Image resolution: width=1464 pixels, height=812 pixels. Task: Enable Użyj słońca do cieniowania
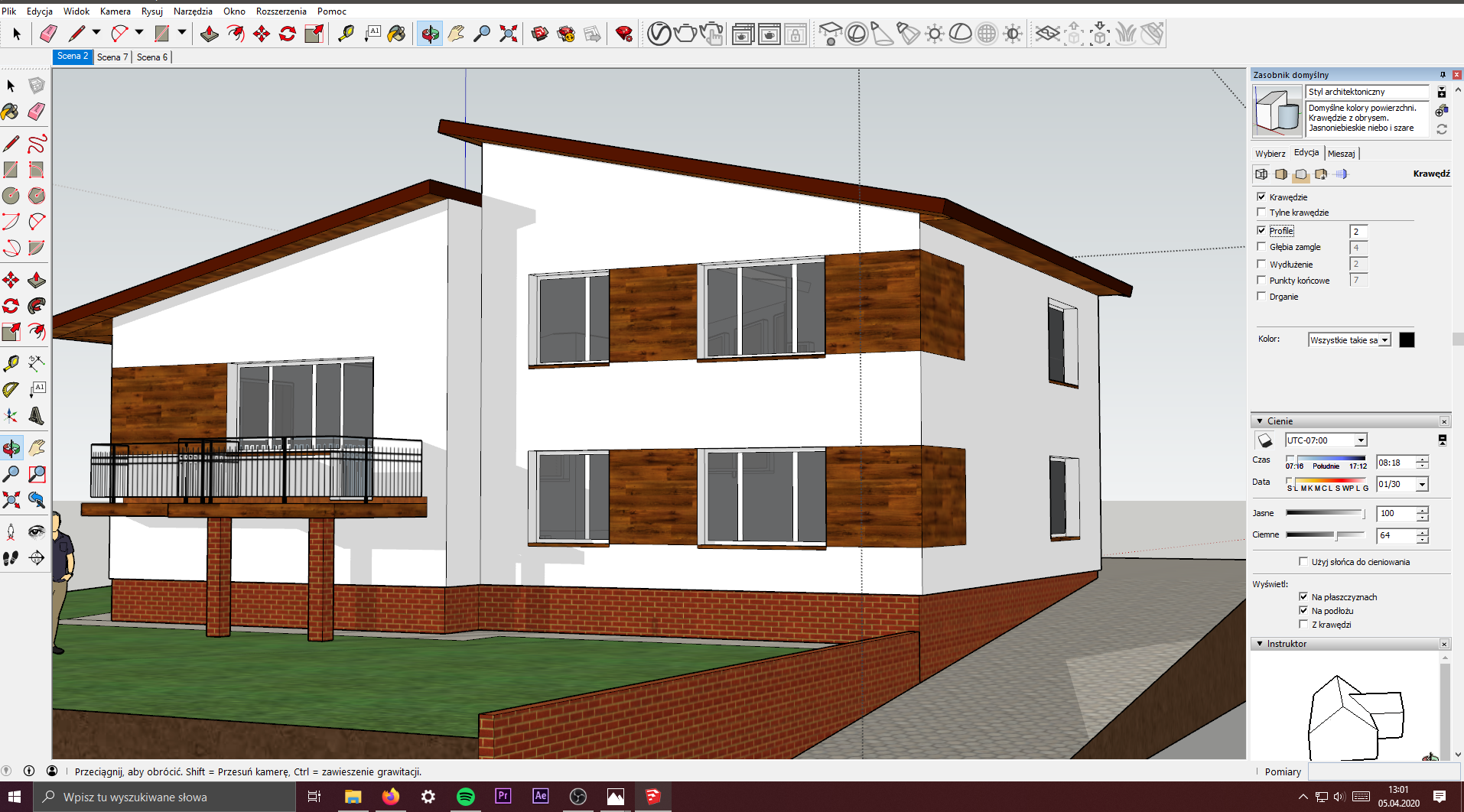tap(1303, 562)
